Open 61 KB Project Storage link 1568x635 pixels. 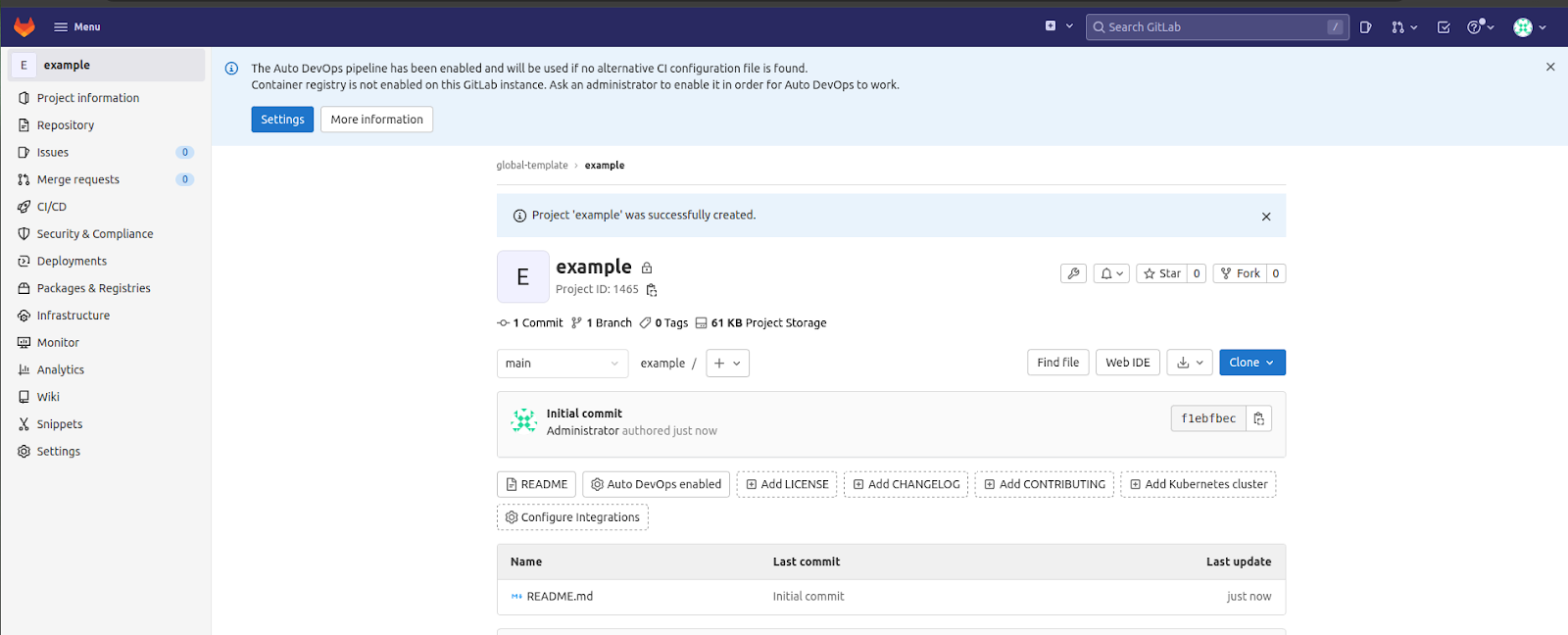(760, 323)
